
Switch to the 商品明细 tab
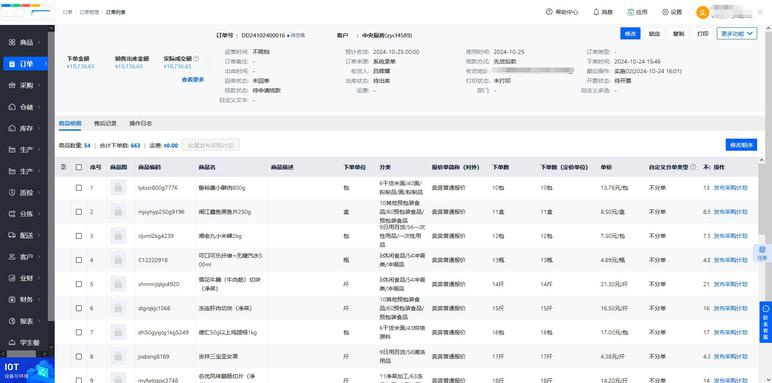[x=70, y=124]
